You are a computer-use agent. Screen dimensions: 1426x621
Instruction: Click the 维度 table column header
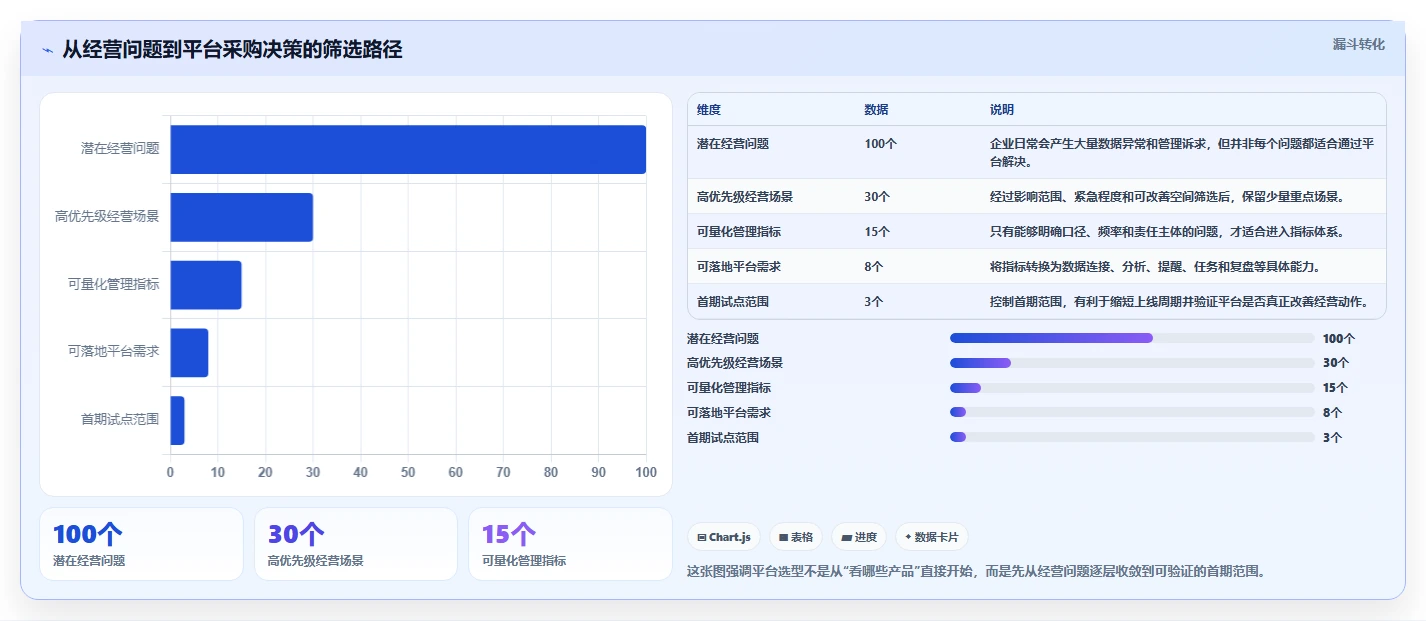(x=709, y=109)
